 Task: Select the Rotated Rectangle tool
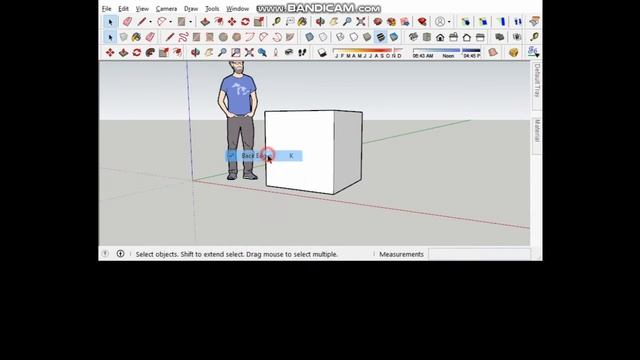click(x=209, y=37)
